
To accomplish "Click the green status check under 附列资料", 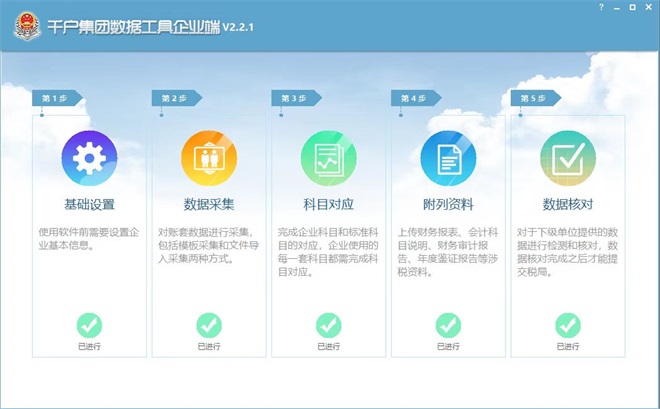I will point(448,325).
